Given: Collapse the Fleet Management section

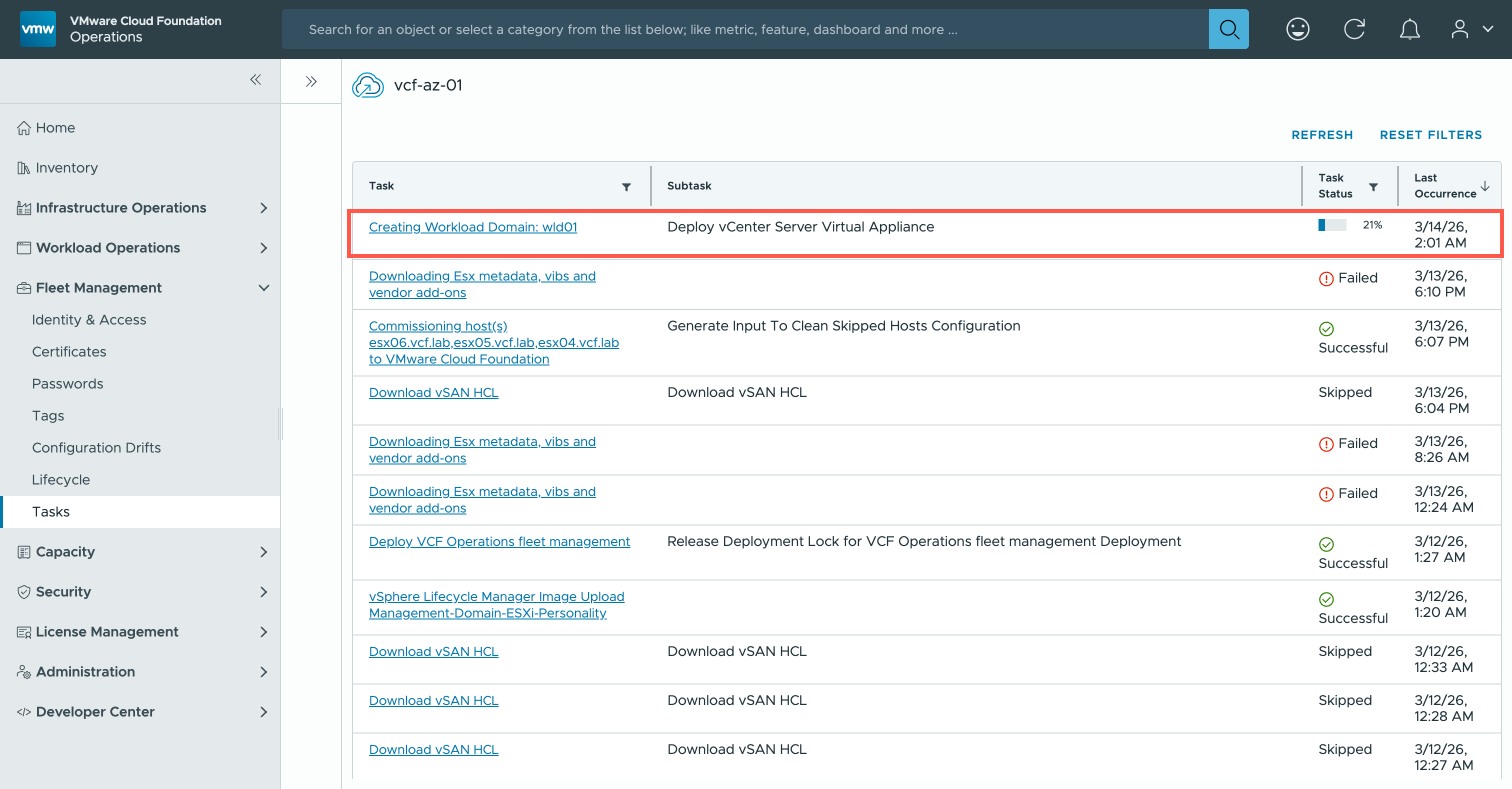Looking at the screenshot, I should click(263, 287).
